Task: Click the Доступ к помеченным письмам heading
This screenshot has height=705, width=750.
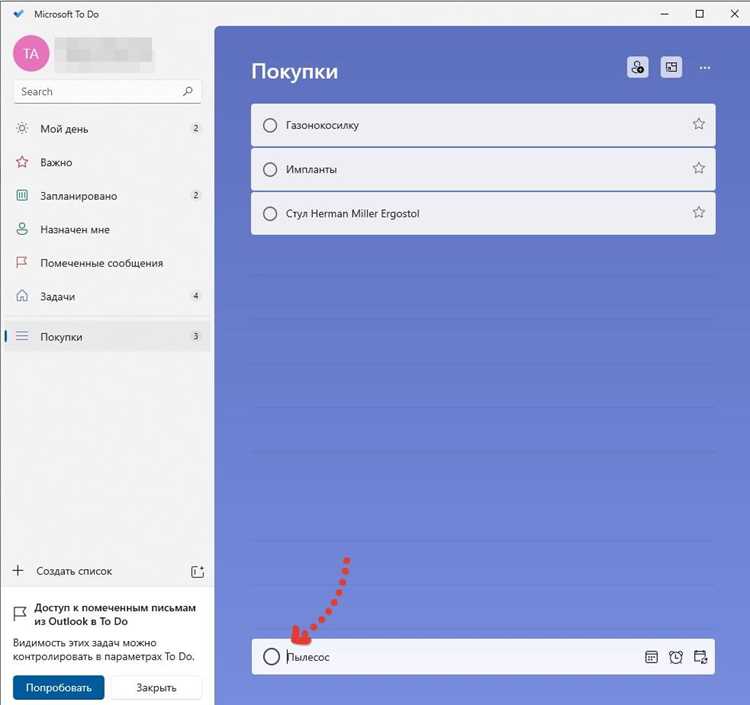Action: 115,614
